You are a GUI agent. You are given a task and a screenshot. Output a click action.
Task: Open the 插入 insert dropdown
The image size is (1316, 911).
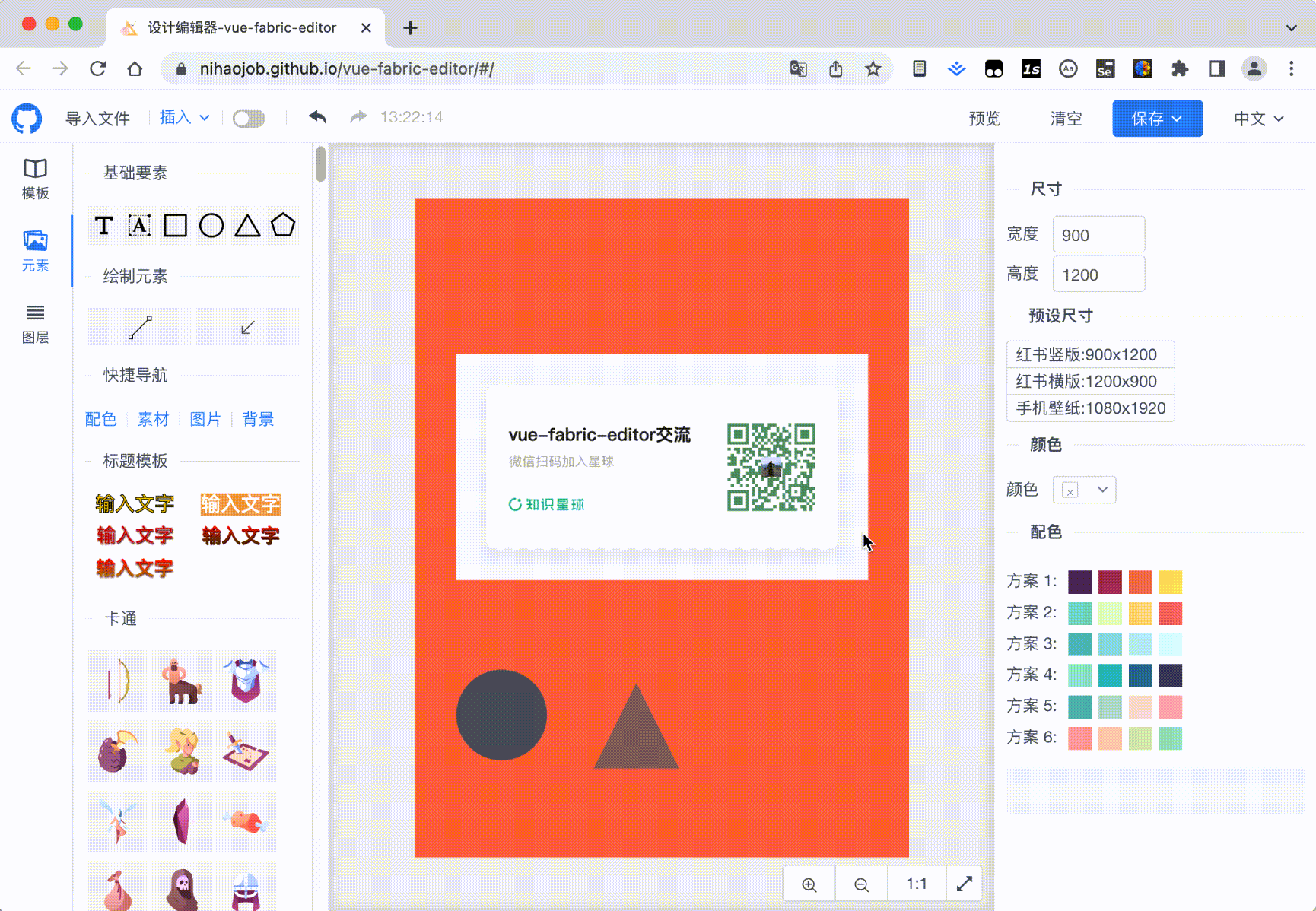(x=184, y=117)
